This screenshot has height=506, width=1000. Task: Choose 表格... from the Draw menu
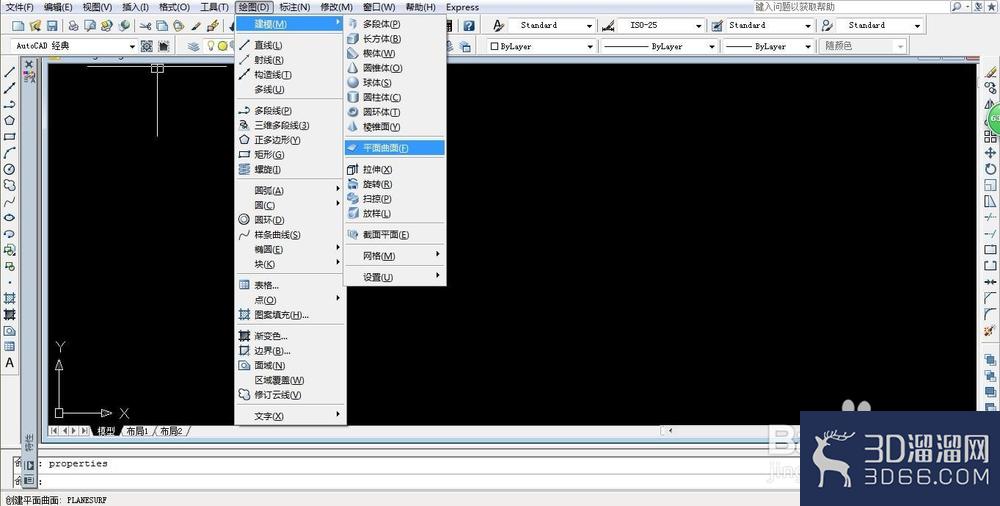(x=290, y=285)
